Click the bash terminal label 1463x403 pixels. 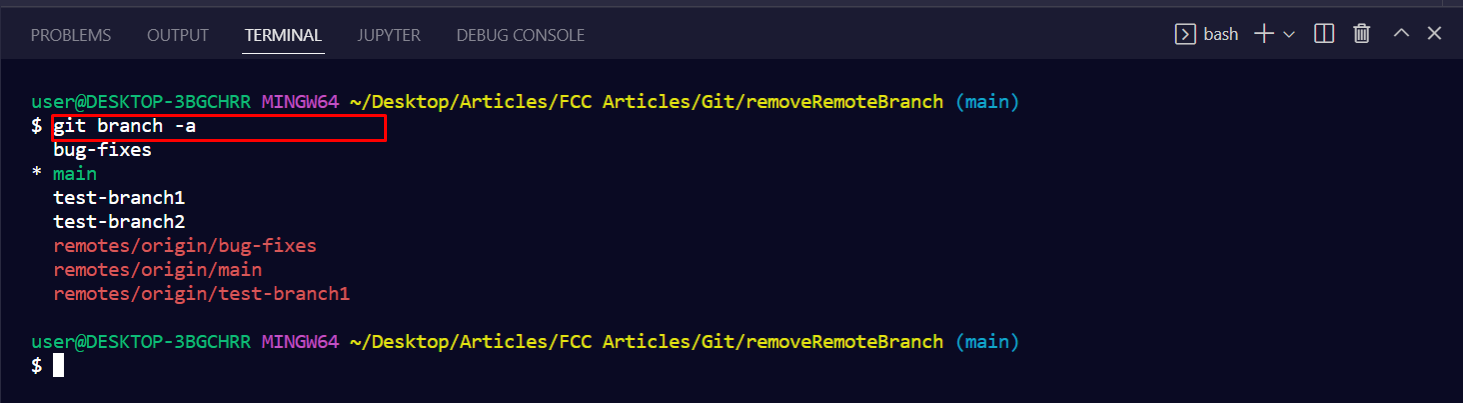pyautogui.click(x=1220, y=34)
